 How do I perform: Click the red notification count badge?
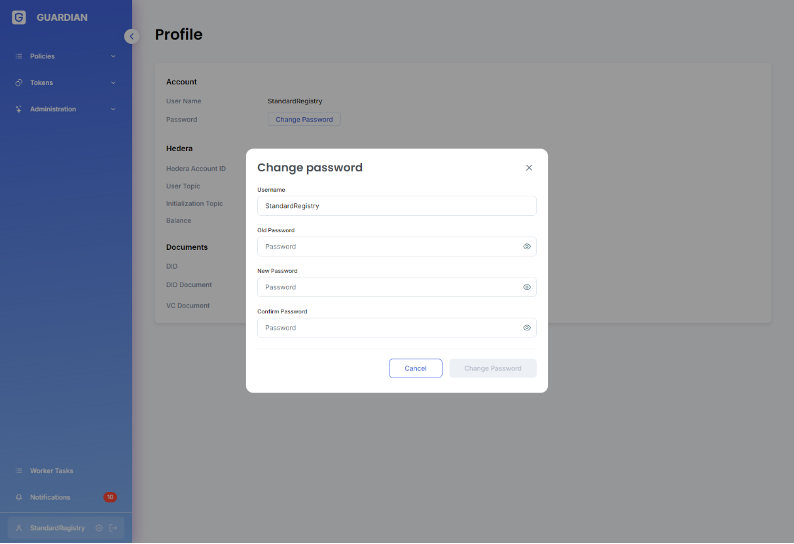click(110, 497)
